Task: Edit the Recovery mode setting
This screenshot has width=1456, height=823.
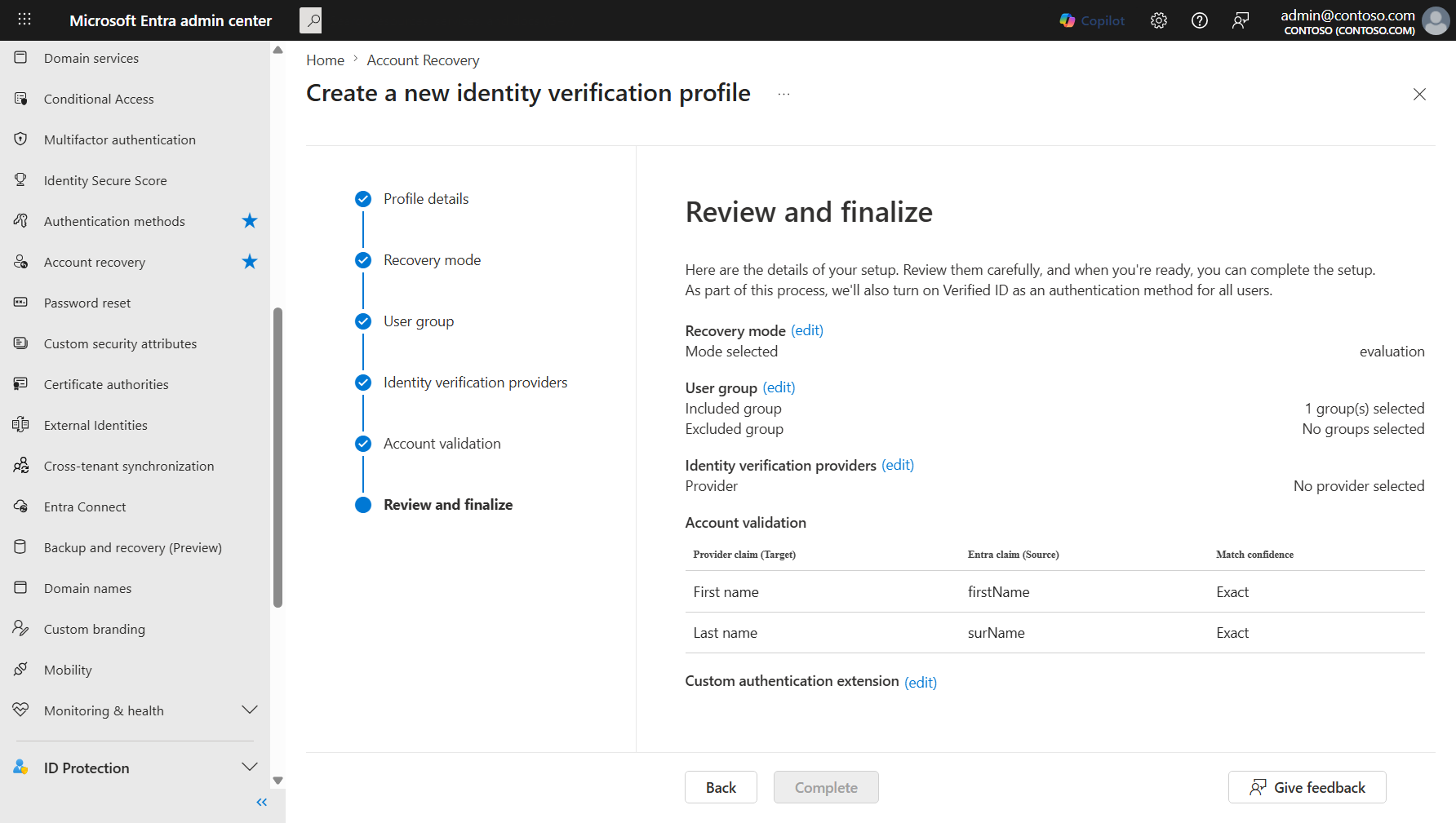Action: pos(807,330)
